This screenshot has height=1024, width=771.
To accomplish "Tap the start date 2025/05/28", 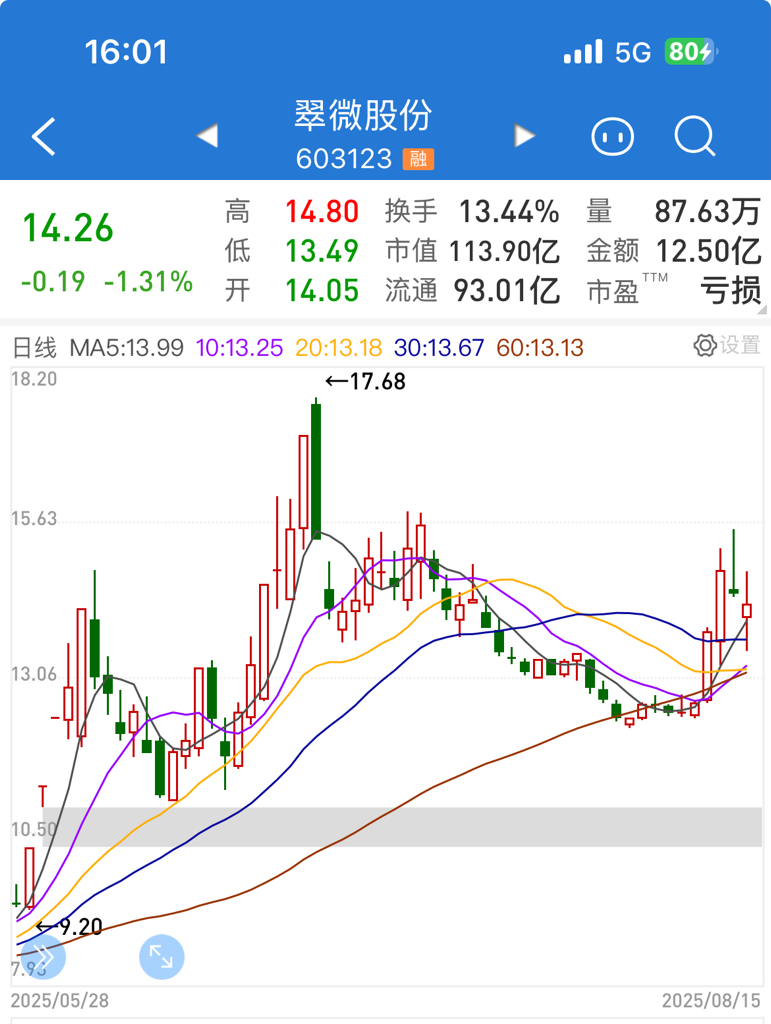I will (x=60, y=1000).
